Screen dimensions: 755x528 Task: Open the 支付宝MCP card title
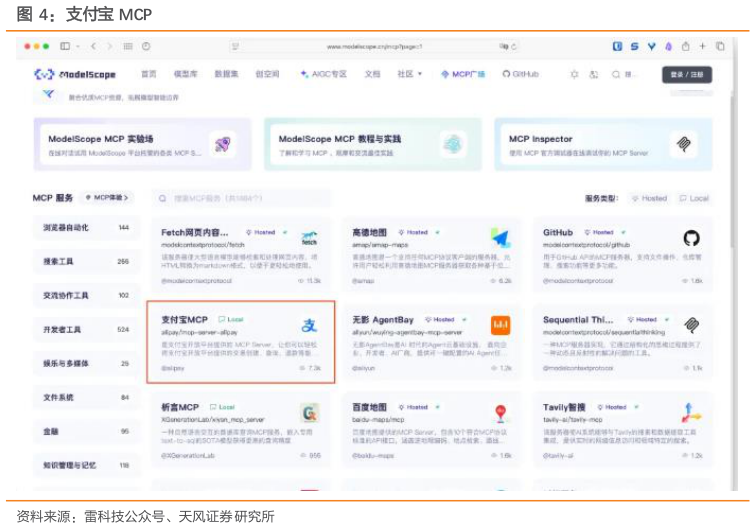[x=184, y=320]
